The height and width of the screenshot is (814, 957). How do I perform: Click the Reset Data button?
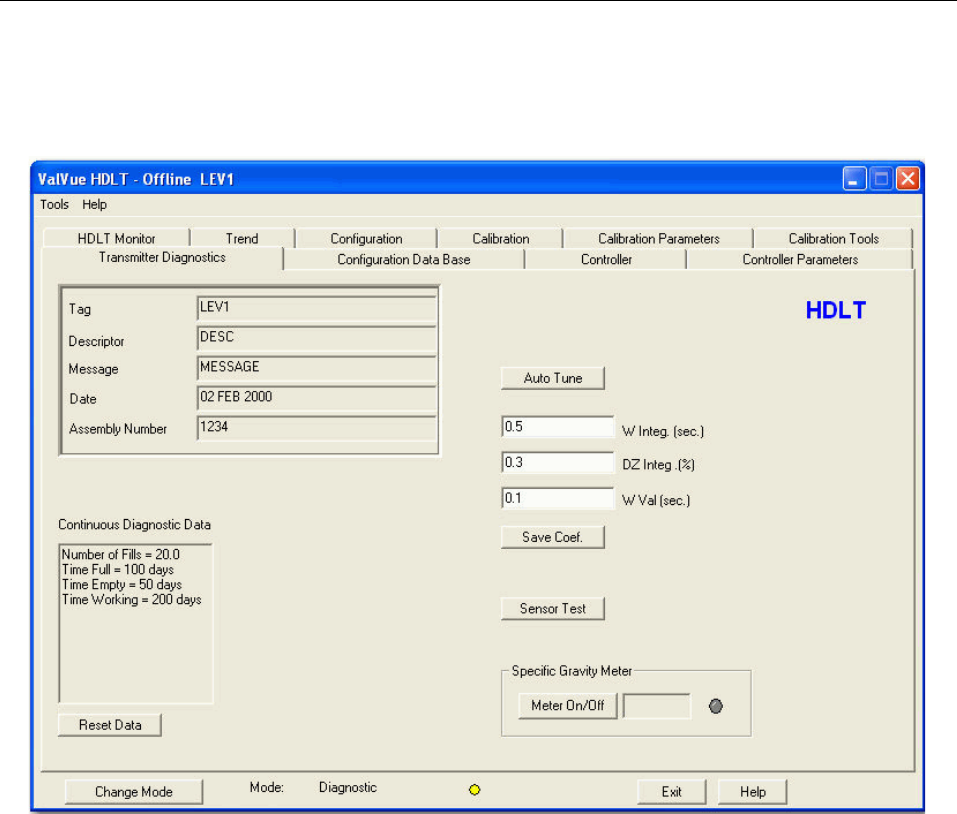point(110,725)
